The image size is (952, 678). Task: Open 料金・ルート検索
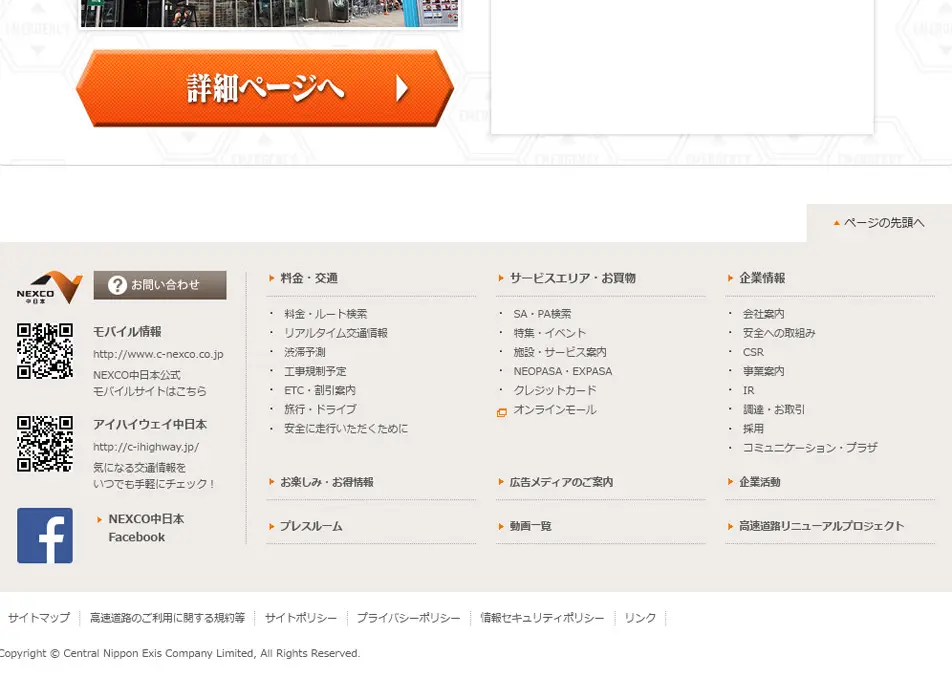click(x=325, y=314)
